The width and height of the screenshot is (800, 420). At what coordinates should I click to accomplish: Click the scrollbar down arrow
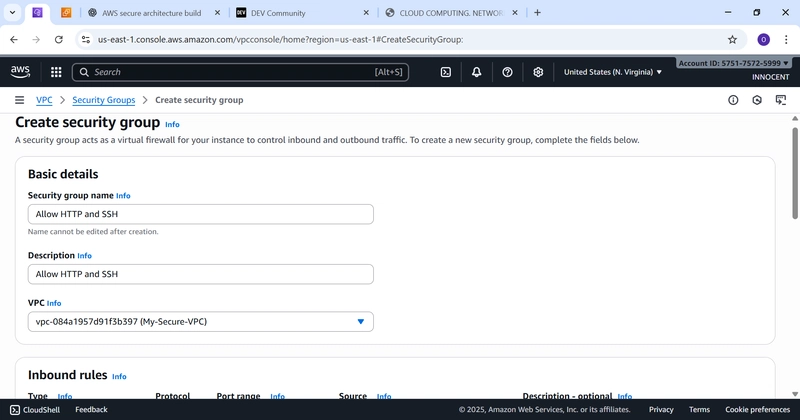coord(795,394)
